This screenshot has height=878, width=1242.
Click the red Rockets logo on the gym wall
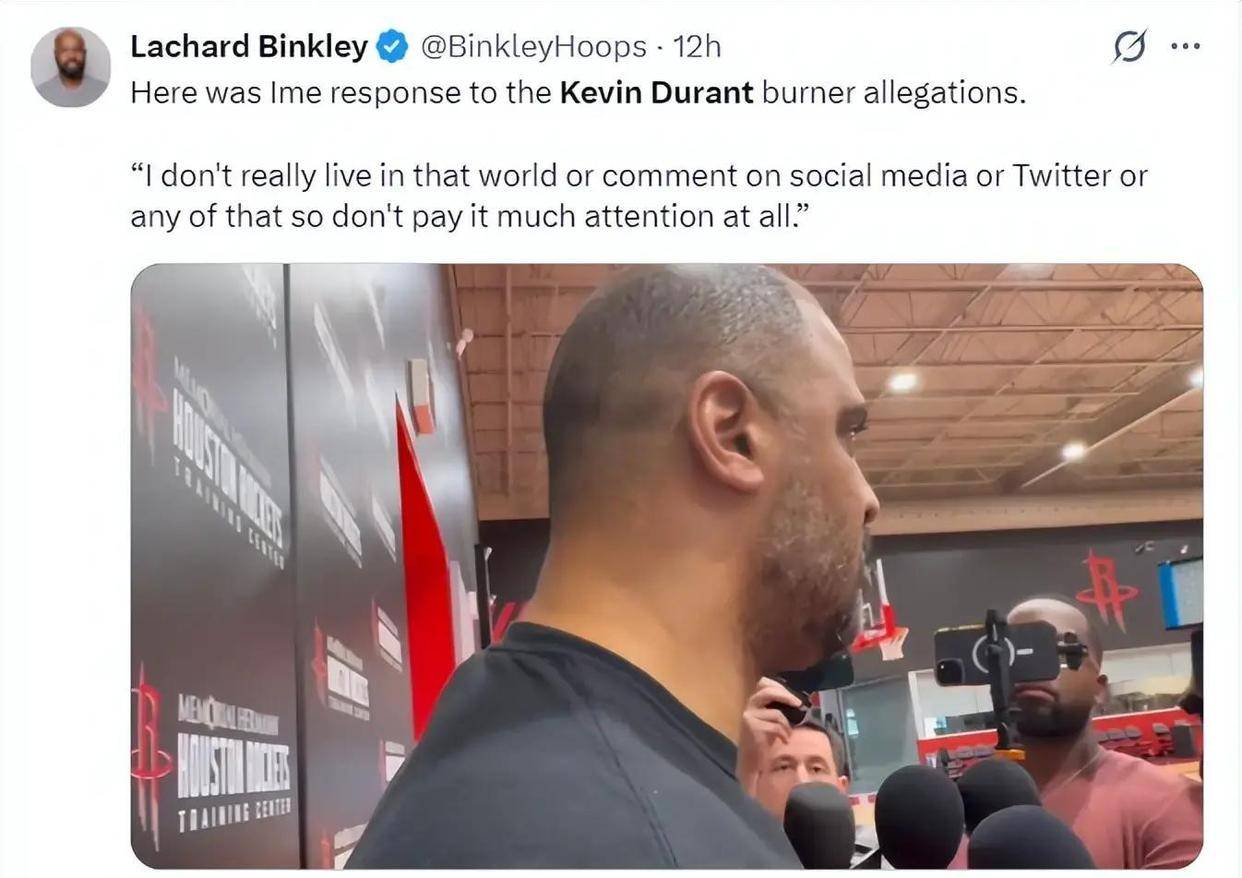click(1106, 590)
